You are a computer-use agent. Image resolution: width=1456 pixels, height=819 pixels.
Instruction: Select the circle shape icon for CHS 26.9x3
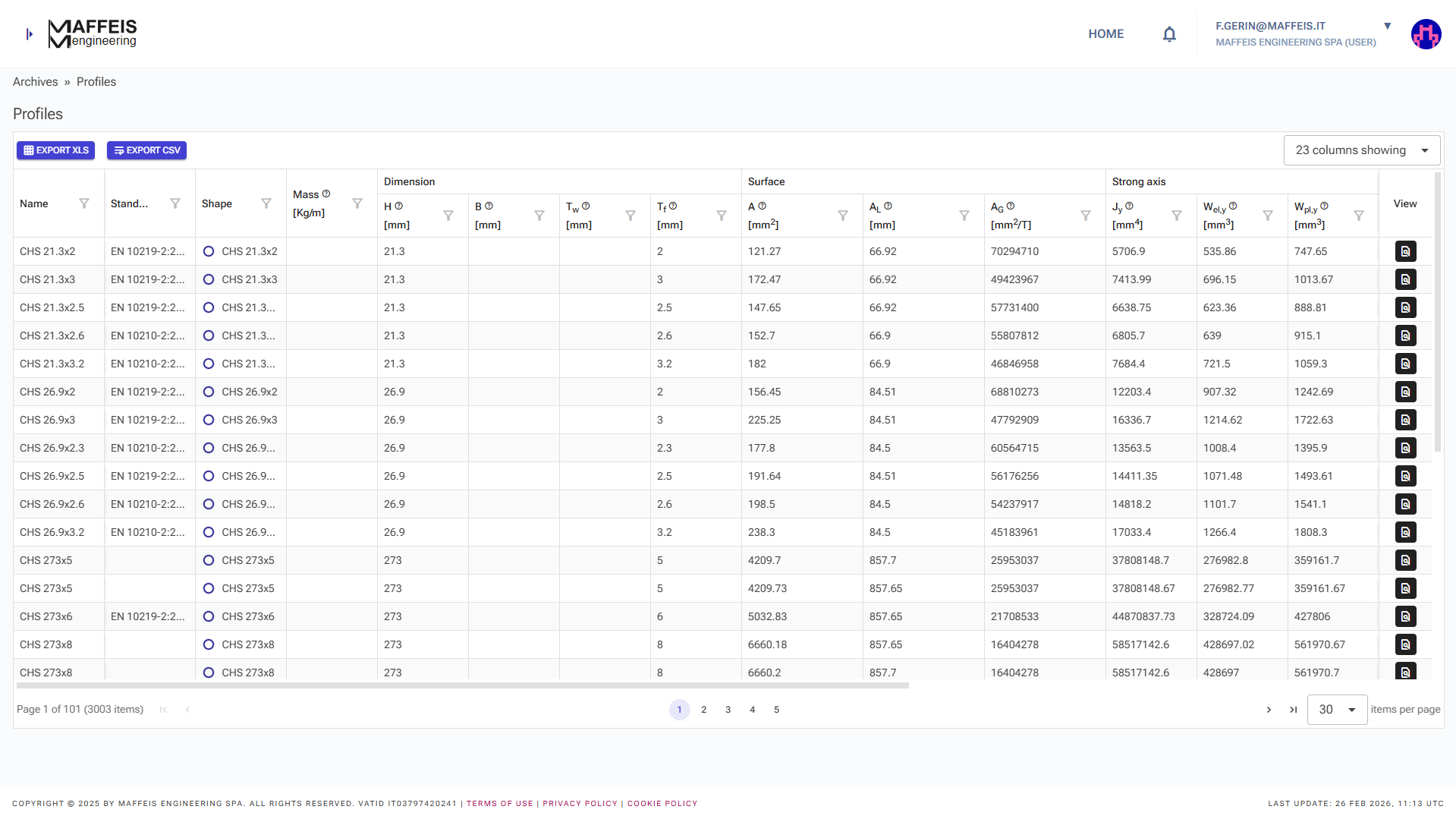[209, 420]
